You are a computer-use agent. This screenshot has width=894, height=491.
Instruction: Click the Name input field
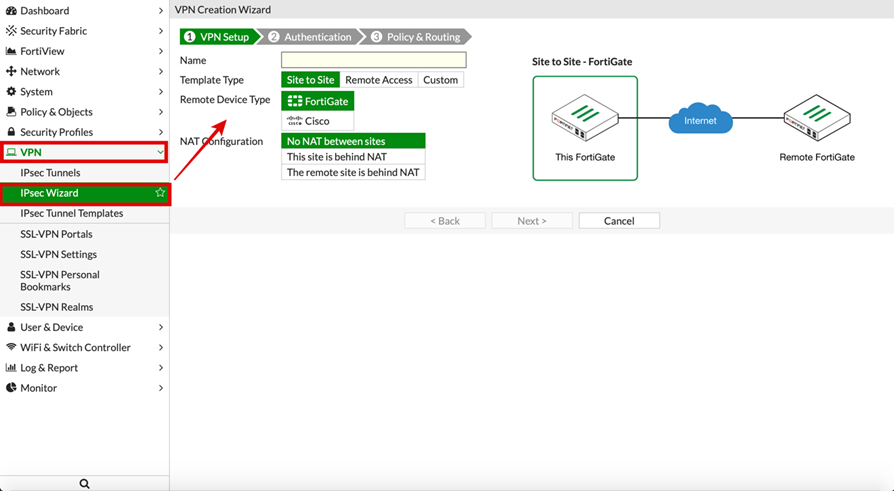(x=373, y=60)
